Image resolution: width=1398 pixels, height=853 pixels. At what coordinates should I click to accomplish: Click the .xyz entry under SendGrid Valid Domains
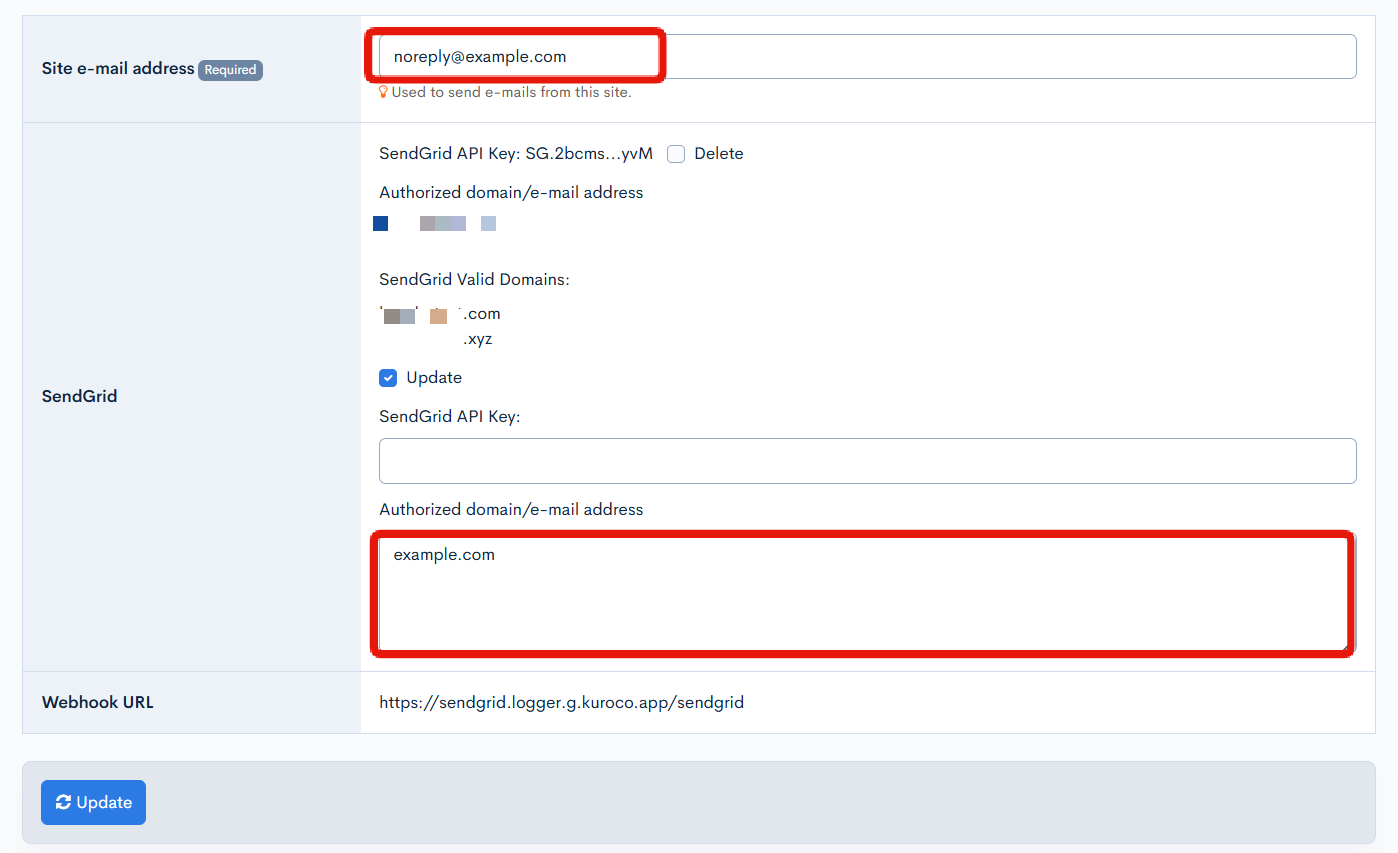tap(478, 339)
